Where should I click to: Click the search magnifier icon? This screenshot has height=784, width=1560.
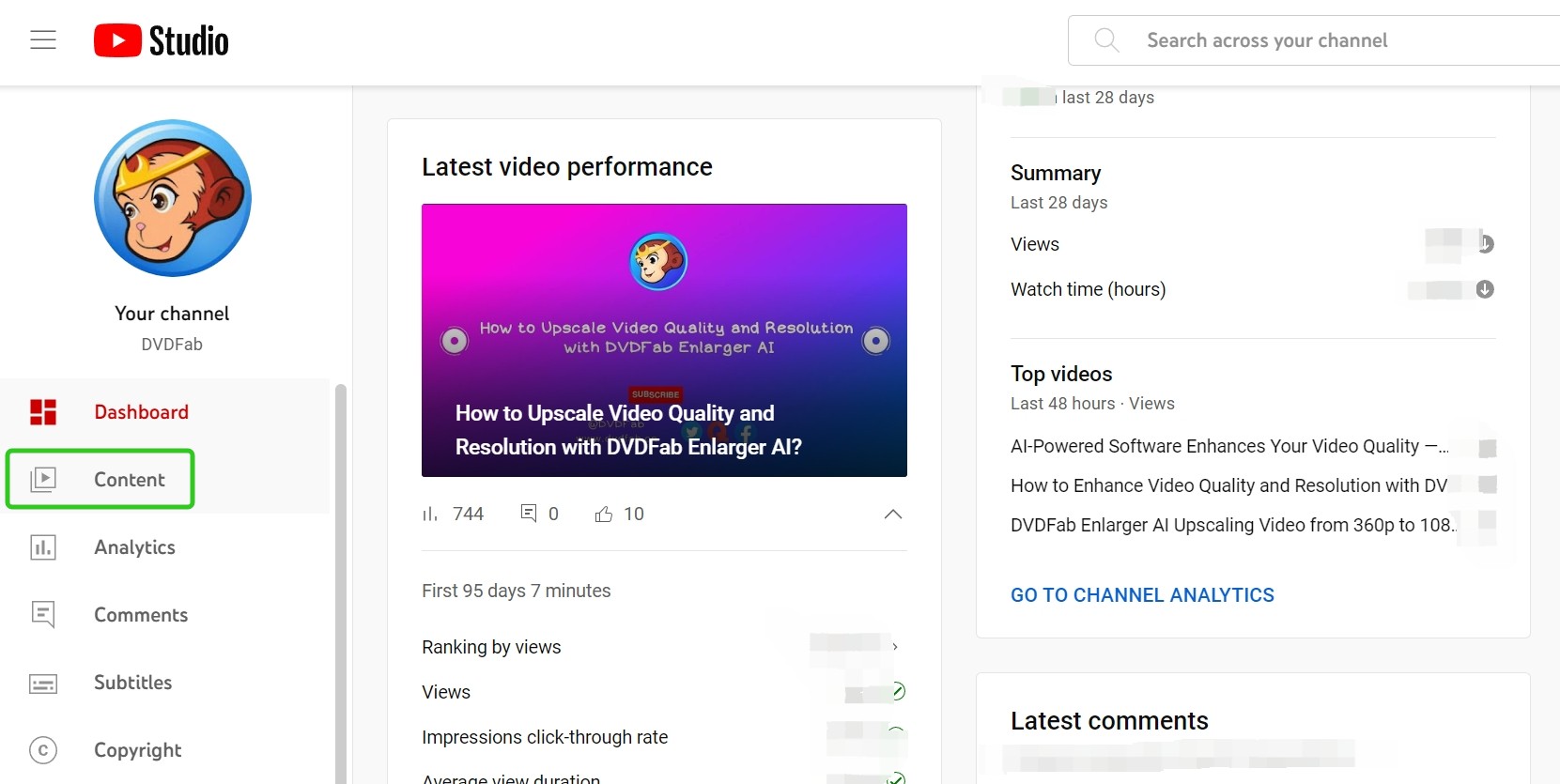point(1106,40)
